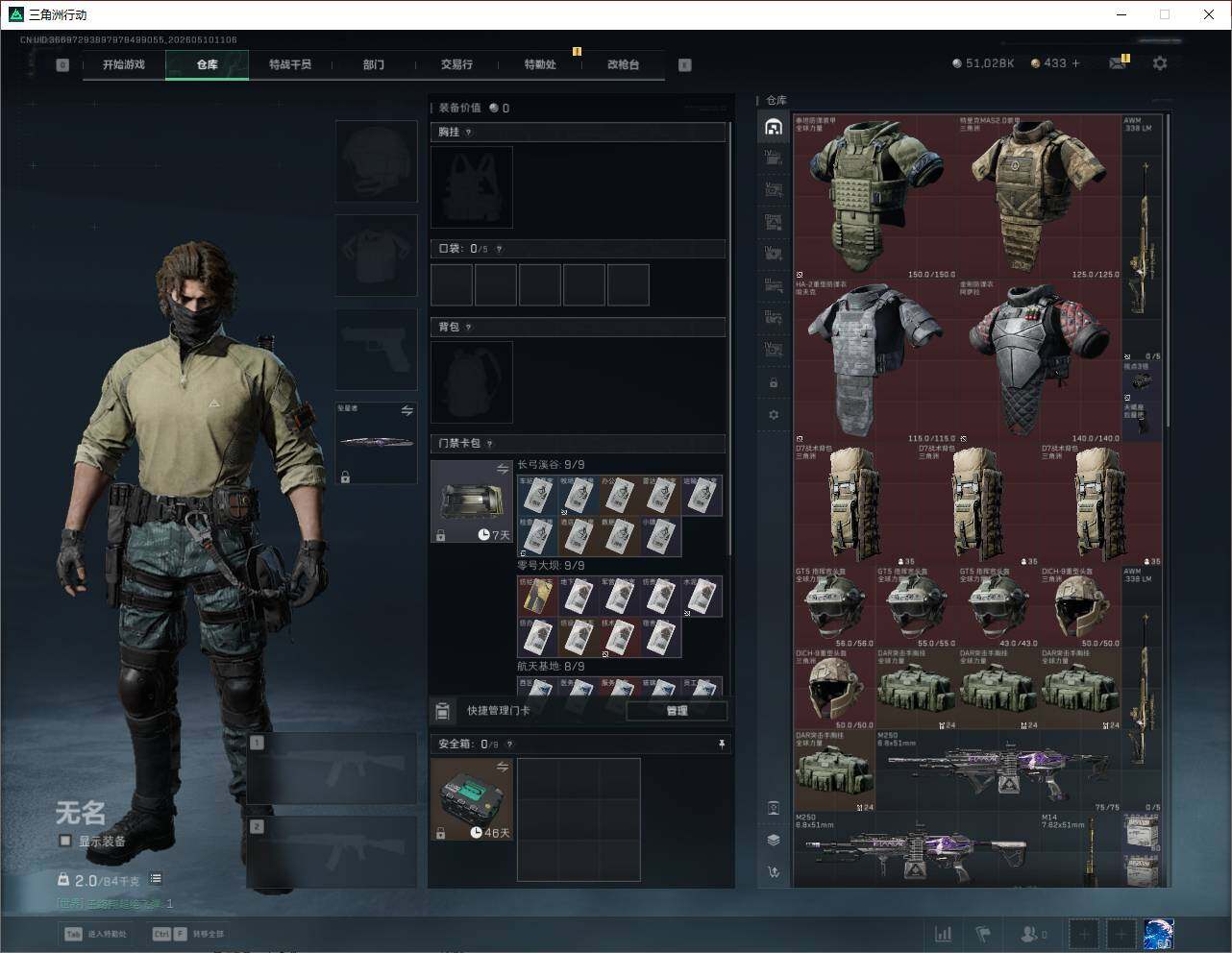Image resolution: width=1232 pixels, height=953 pixels.
Task: Click the 航天基地: 8/9 keycard heading
Action: [551, 666]
